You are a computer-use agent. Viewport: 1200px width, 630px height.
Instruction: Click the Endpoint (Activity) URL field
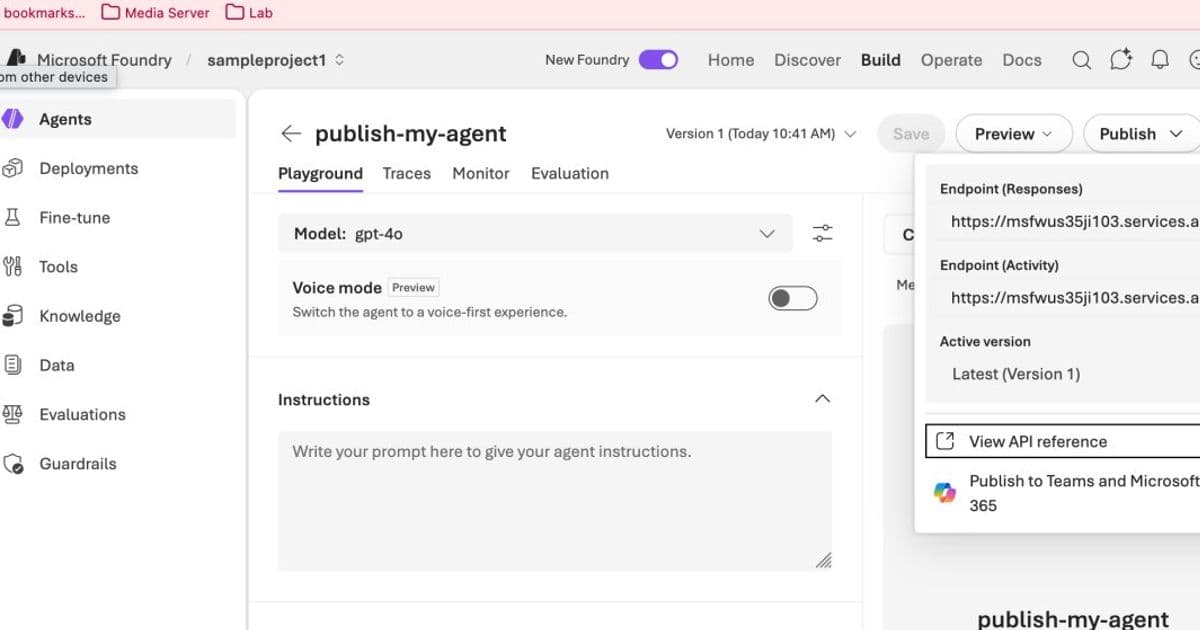[1070, 298]
